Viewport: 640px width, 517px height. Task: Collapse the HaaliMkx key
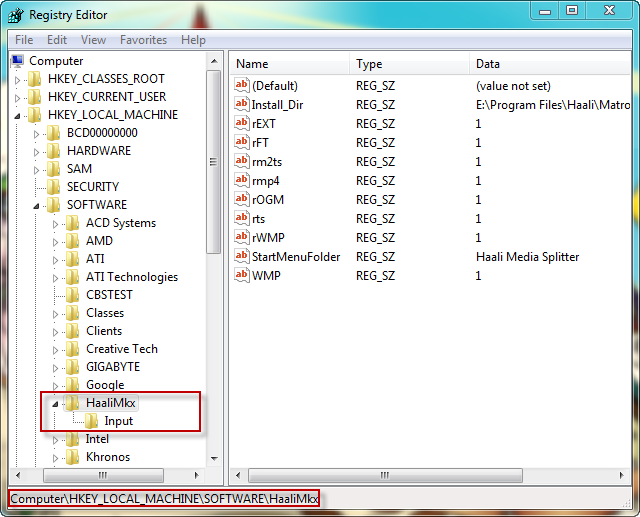coord(55,404)
